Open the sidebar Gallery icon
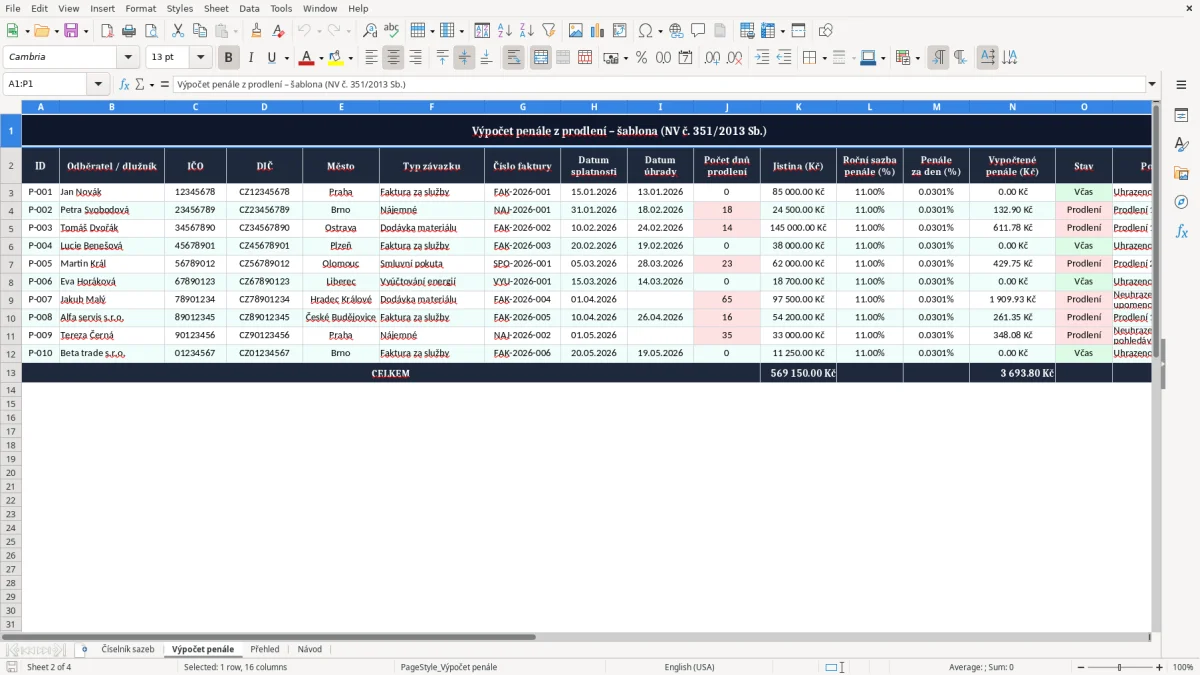Viewport: 1200px width, 675px height. point(1181,173)
